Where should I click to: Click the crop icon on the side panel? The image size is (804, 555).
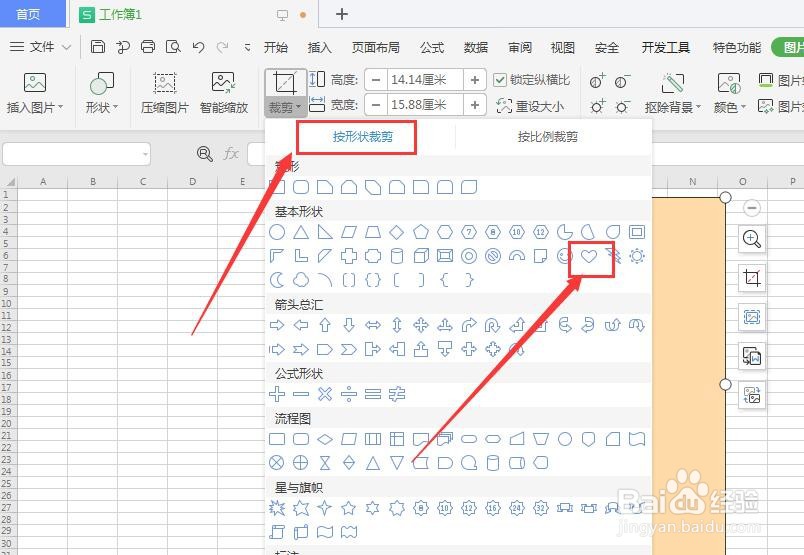752,278
